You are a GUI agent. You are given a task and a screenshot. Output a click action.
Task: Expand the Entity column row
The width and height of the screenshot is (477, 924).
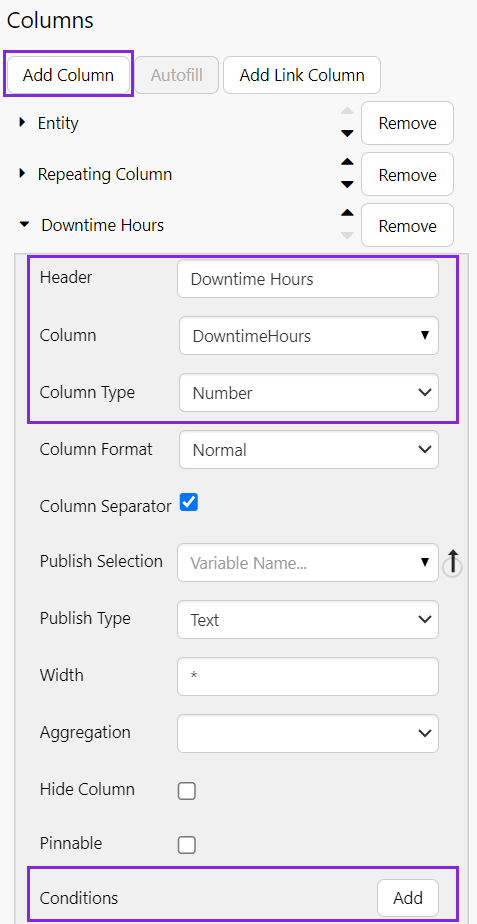click(23, 123)
